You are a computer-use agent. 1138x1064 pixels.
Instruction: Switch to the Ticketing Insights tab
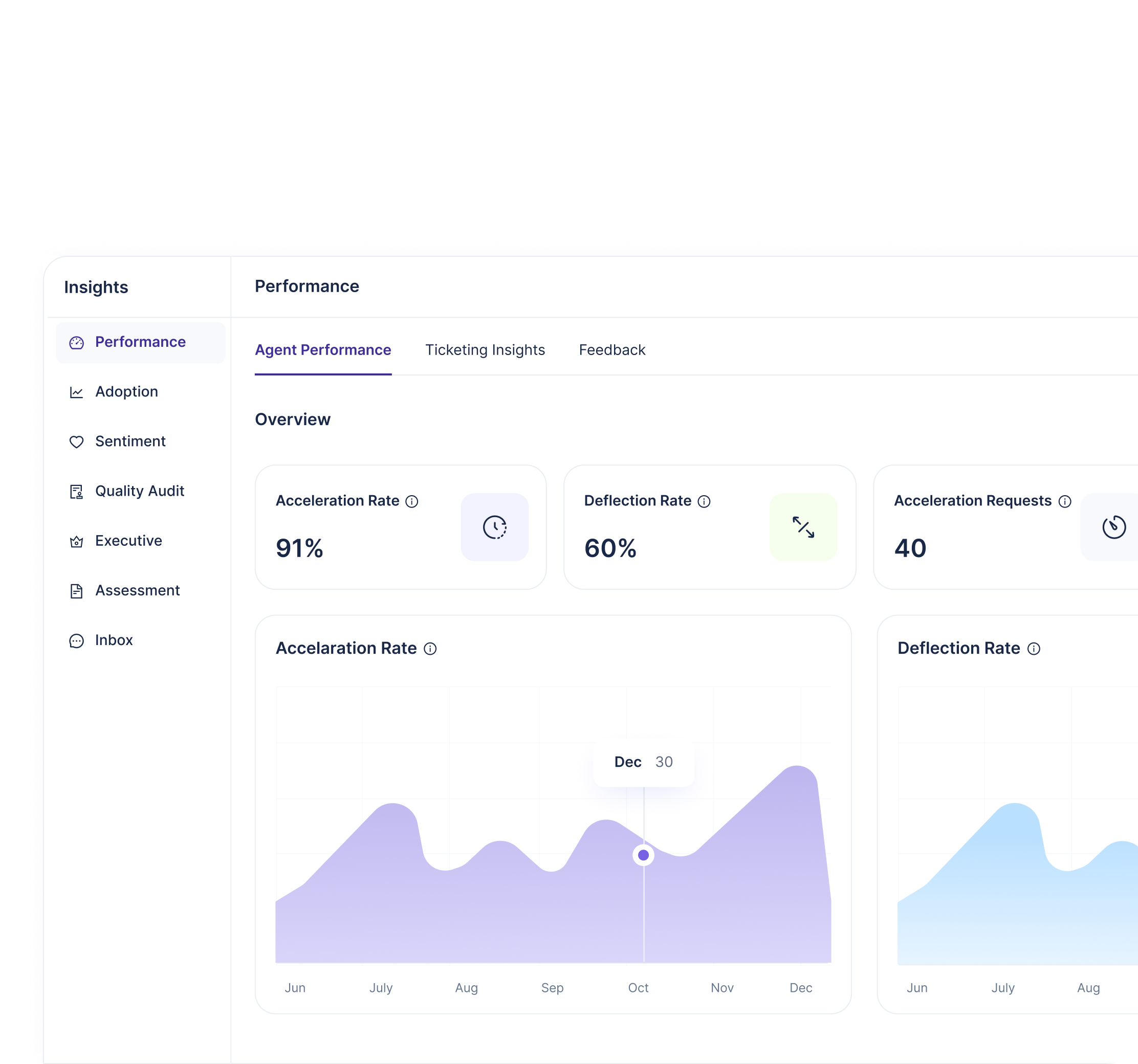pyautogui.click(x=485, y=350)
